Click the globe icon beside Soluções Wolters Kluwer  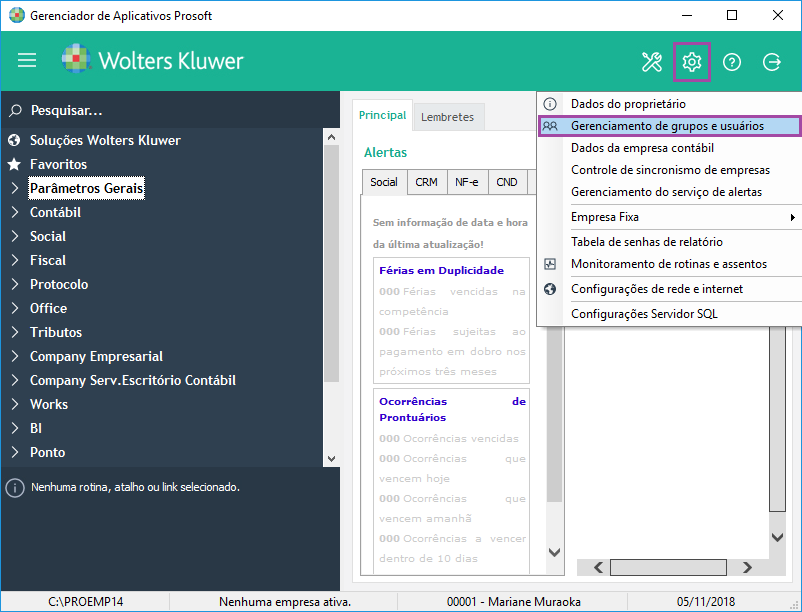pyautogui.click(x=14, y=140)
